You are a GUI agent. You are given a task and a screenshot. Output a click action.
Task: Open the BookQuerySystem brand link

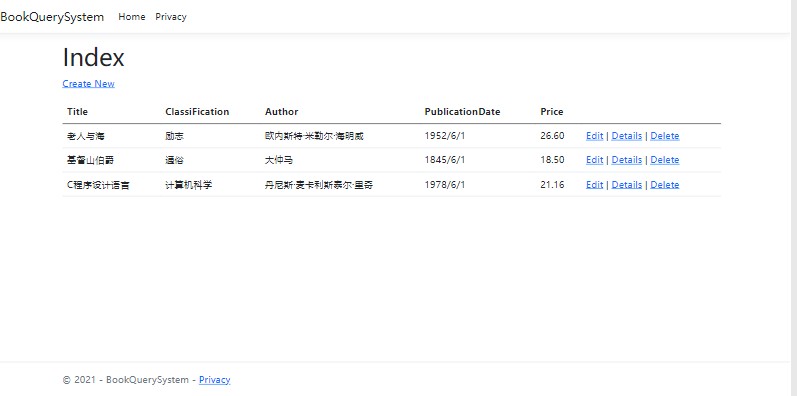[x=52, y=17]
